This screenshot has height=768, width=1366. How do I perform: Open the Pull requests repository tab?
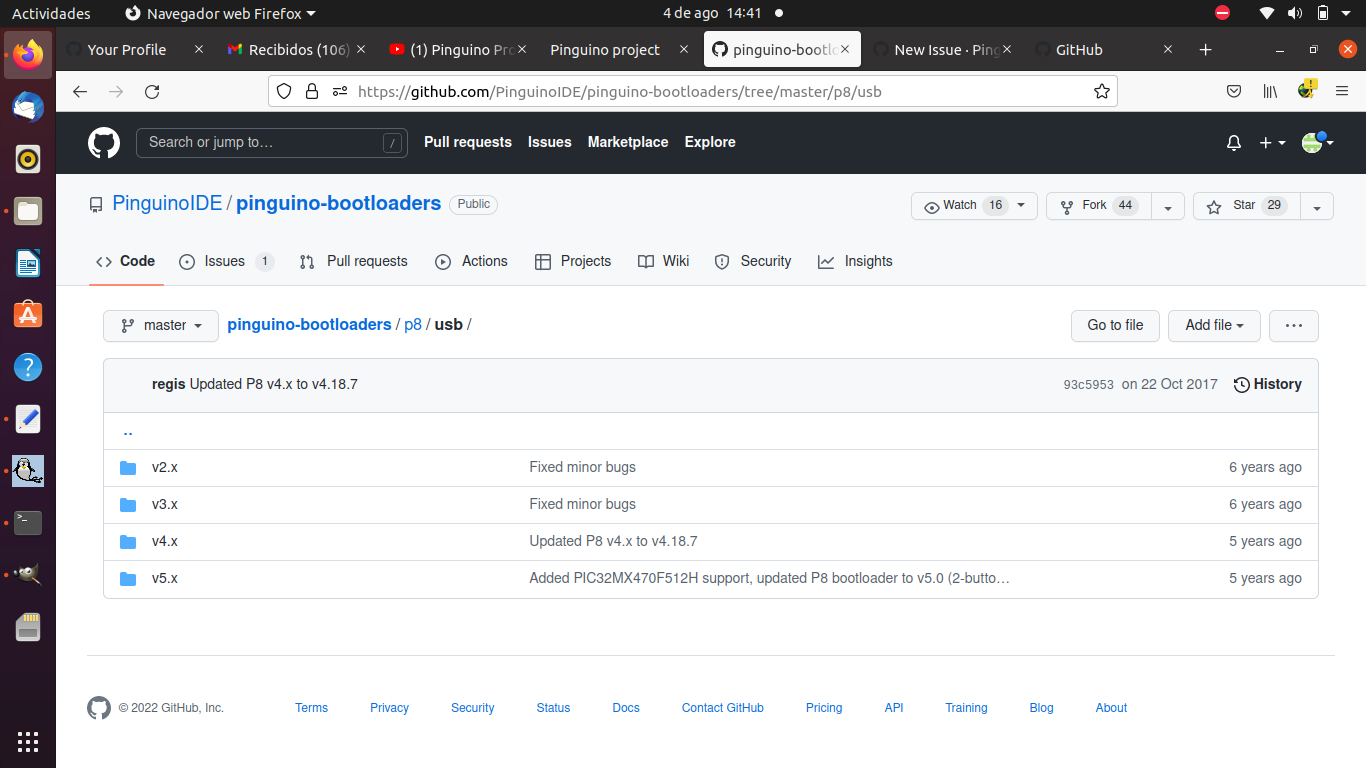click(354, 262)
